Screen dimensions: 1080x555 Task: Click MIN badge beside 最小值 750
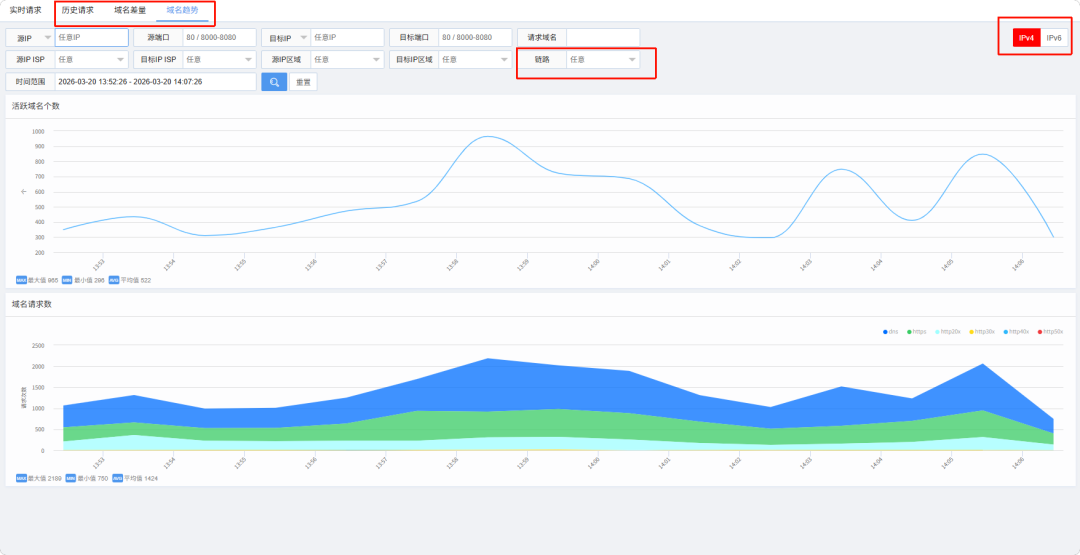pos(71,478)
